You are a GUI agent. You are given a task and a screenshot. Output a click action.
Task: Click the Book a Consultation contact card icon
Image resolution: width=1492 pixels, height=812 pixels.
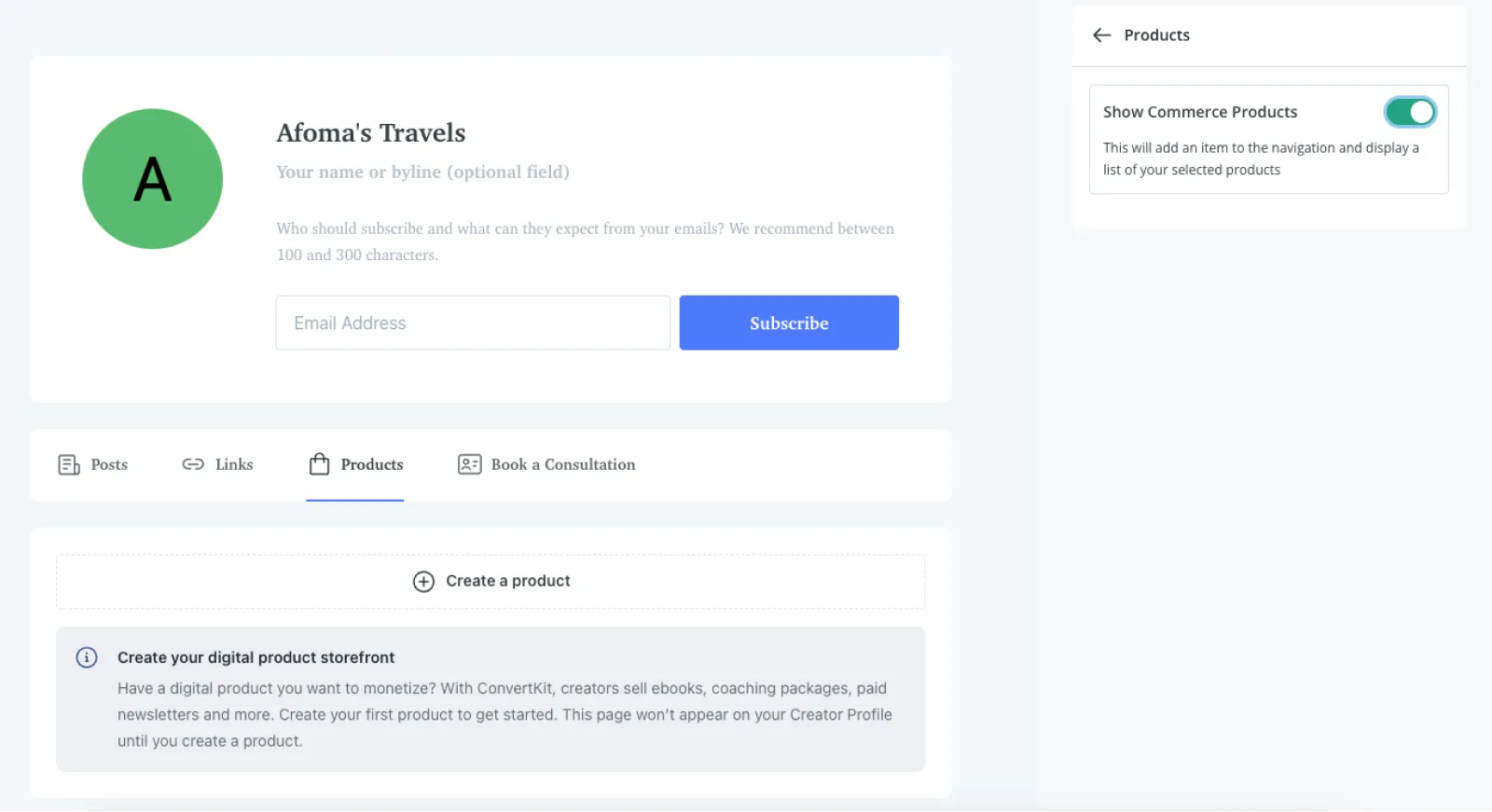(x=469, y=464)
